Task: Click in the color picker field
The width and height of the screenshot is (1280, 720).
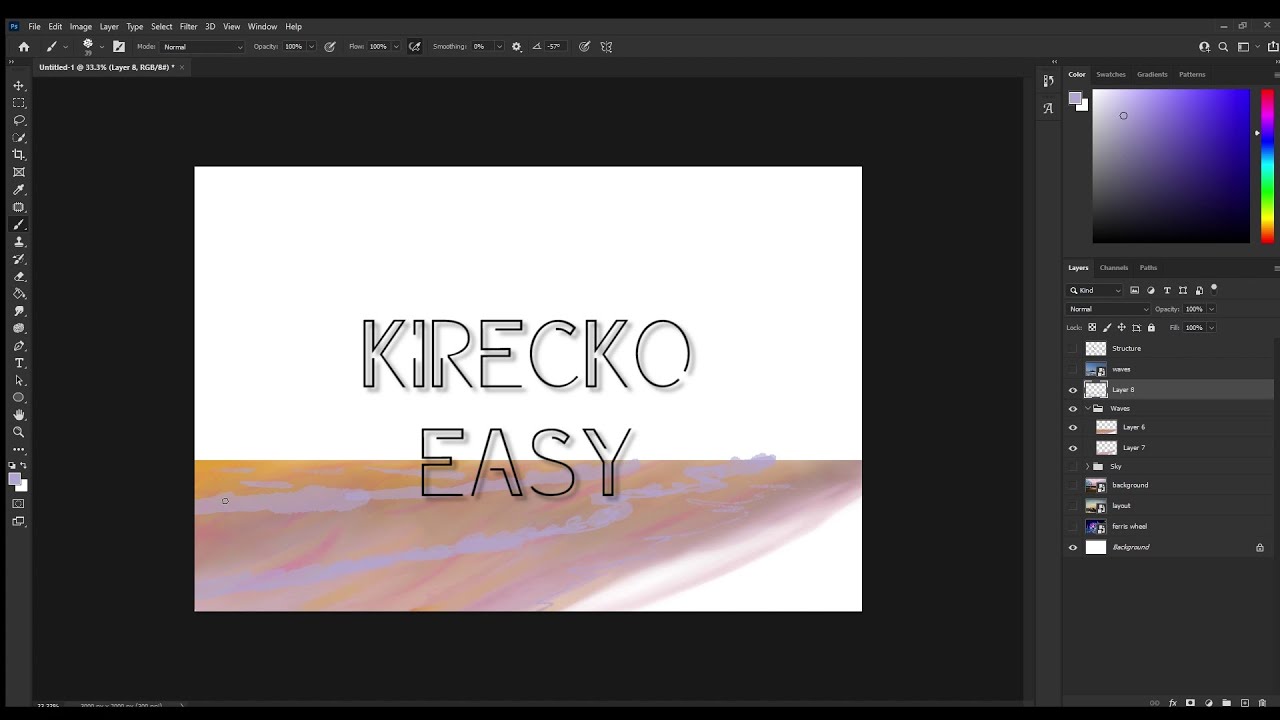Action: click(1171, 166)
